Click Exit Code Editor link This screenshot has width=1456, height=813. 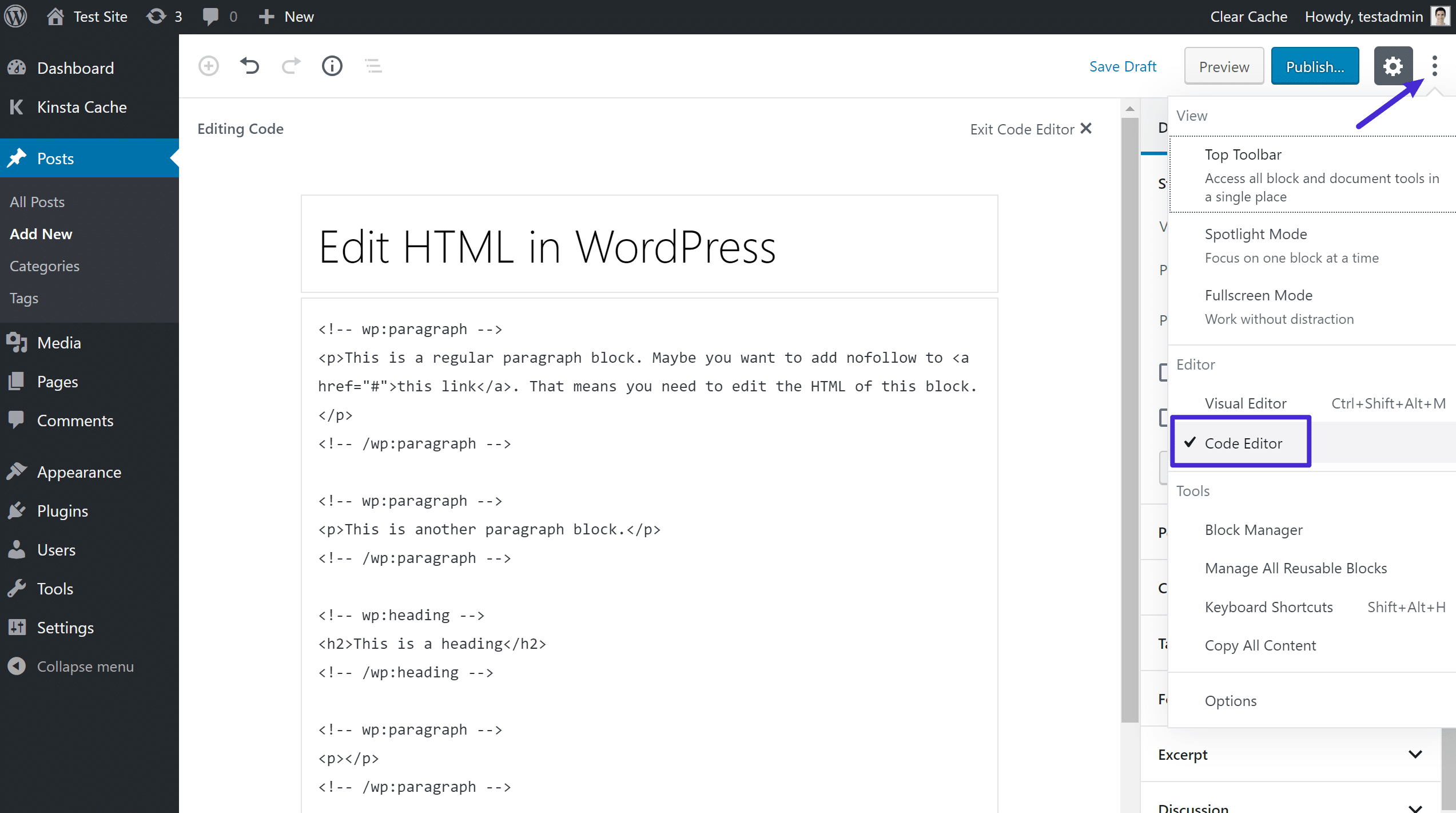click(1031, 128)
